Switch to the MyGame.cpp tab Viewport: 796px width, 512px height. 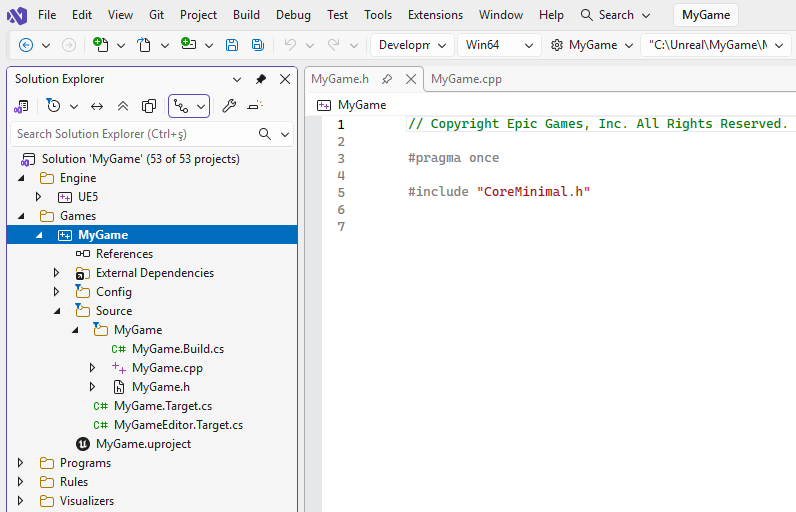coord(466,79)
